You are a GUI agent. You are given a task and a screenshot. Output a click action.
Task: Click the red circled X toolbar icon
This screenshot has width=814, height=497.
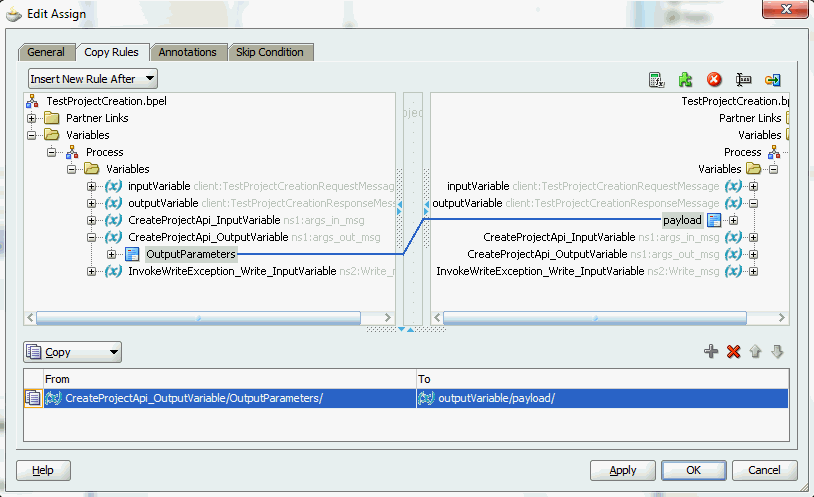714,79
